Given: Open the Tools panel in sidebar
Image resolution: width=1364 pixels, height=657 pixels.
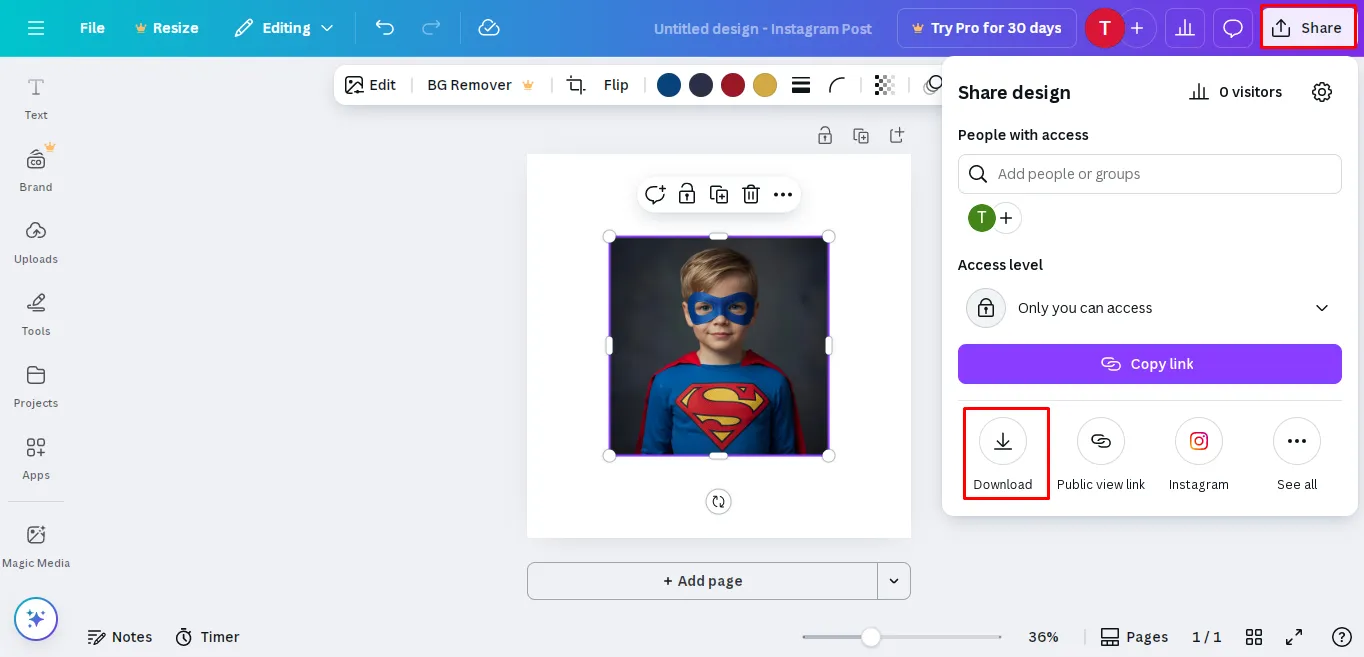Looking at the screenshot, I should tap(36, 314).
